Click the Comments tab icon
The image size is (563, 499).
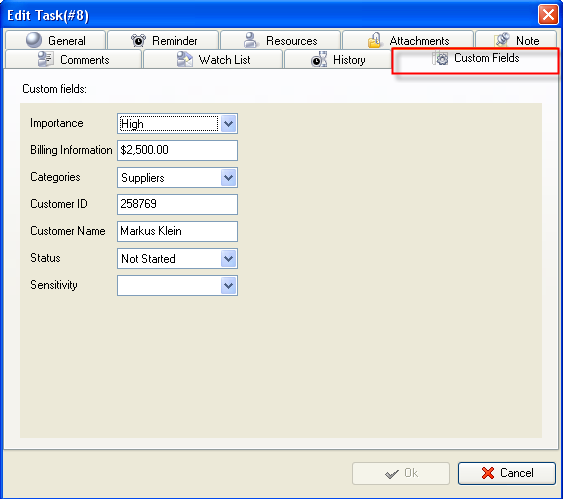(46, 59)
